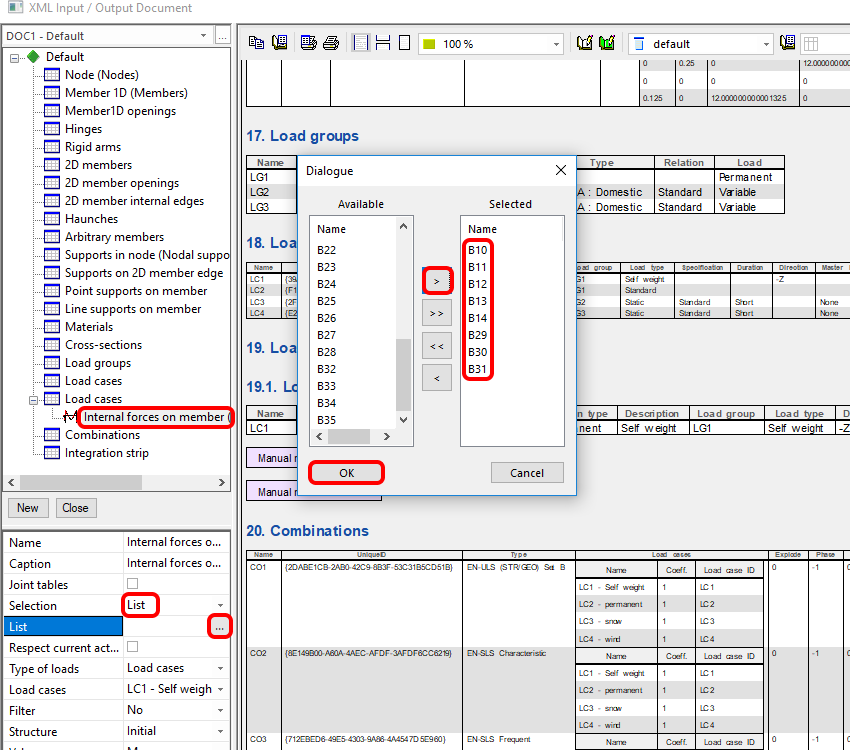Click the ... button in List row
The width and height of the screenshot is (850, 750).
(221, 627)
